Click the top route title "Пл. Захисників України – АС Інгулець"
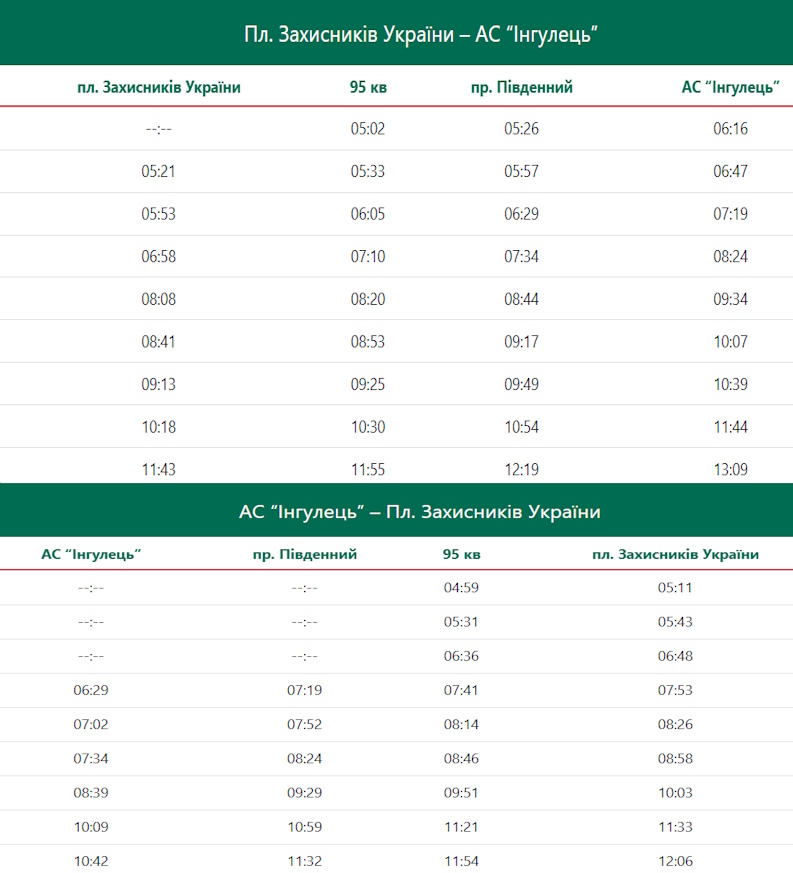 (x=420, y=34)
